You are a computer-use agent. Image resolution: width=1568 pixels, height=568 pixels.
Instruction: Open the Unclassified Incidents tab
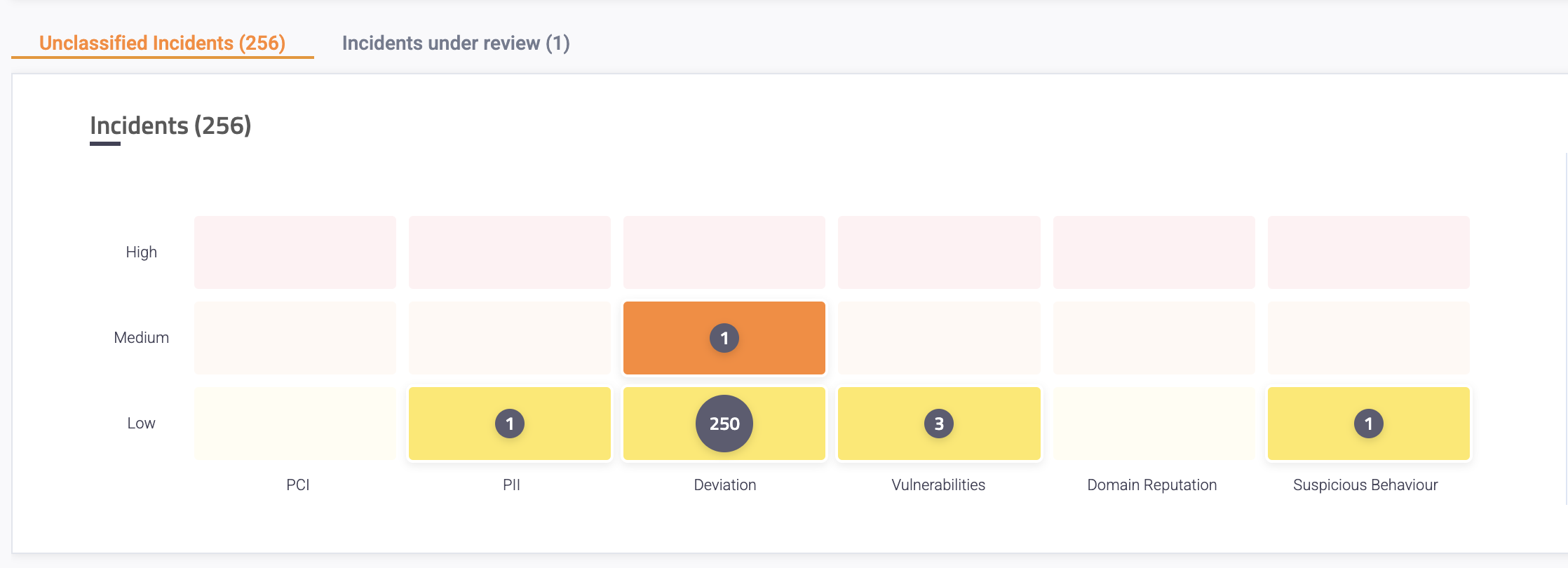[x=162, y=43]
